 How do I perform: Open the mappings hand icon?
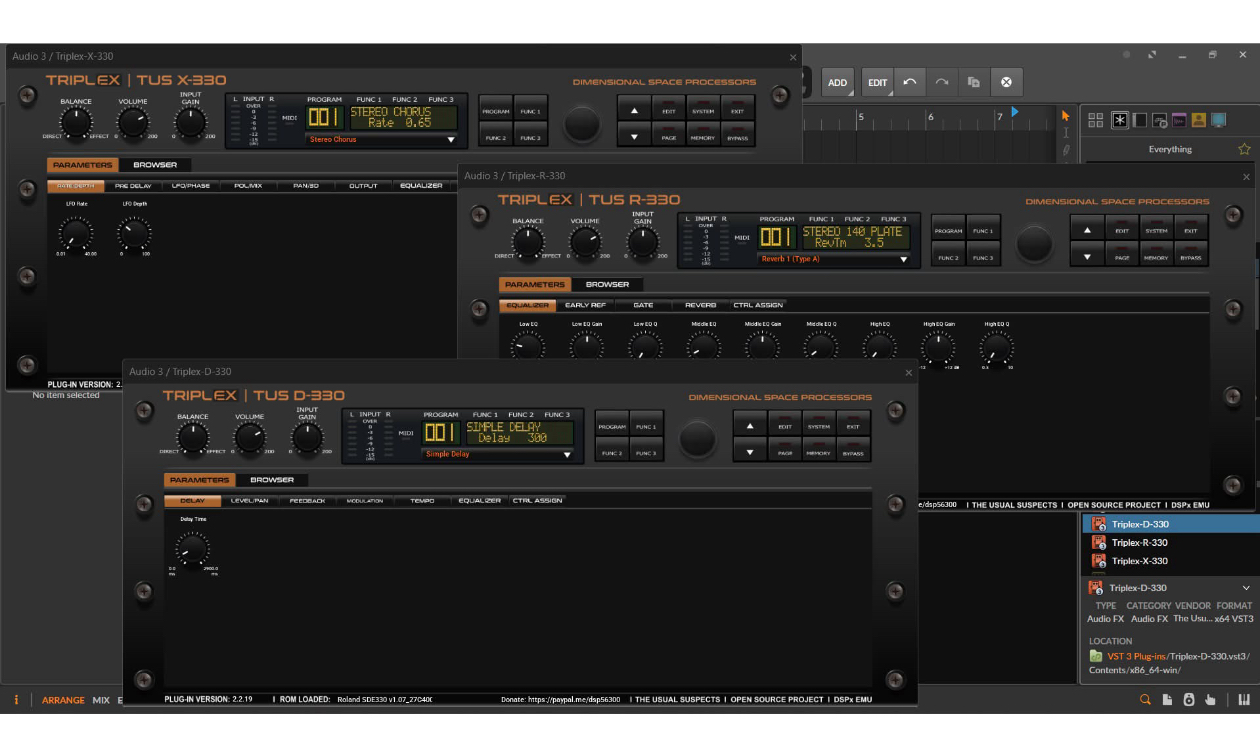[1211, 700]
